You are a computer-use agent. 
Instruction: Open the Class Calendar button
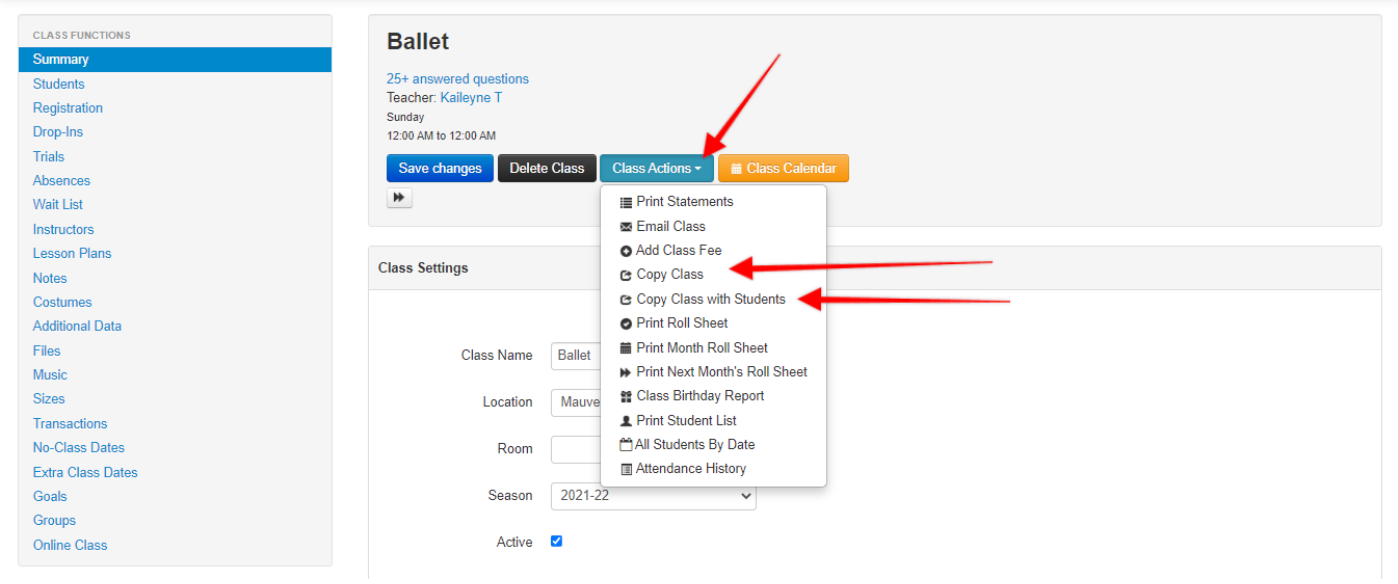coord(783,168)
